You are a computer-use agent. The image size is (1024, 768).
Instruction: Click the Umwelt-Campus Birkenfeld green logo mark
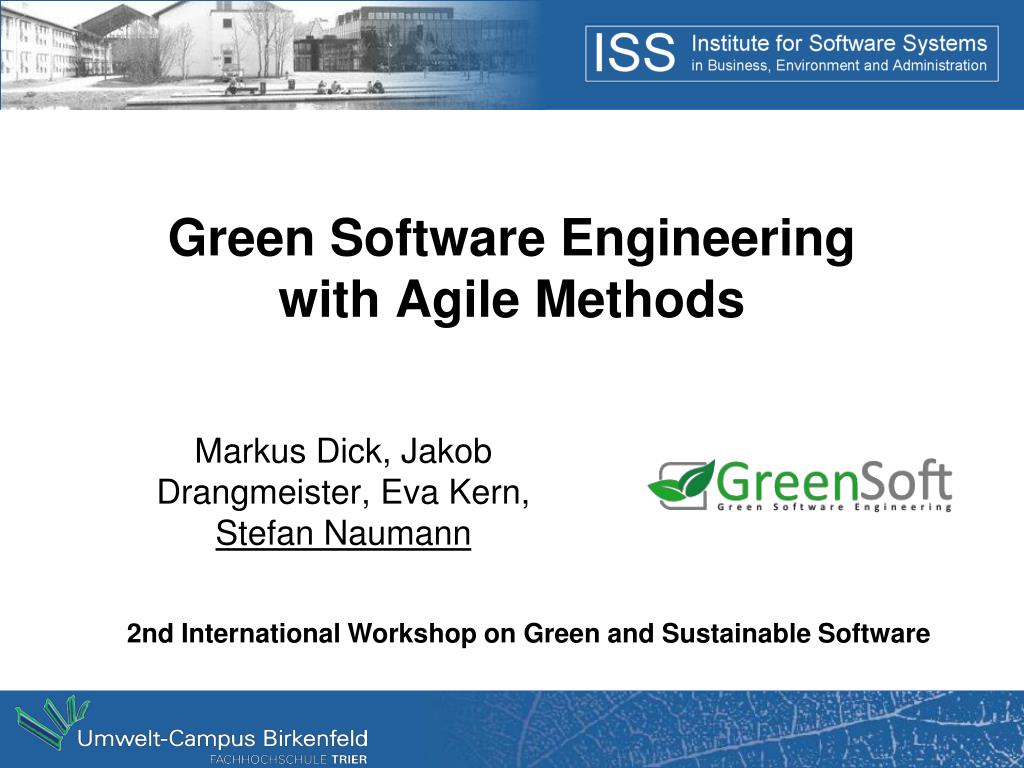pyautogui.click(x=52, y=721)
